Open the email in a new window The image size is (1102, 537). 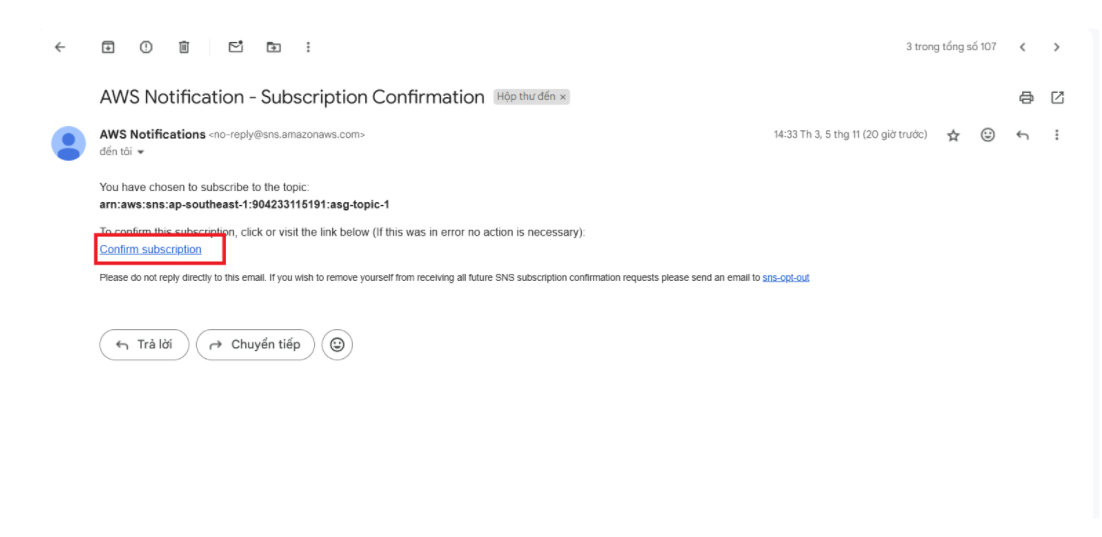click(x=1058, y=98)
